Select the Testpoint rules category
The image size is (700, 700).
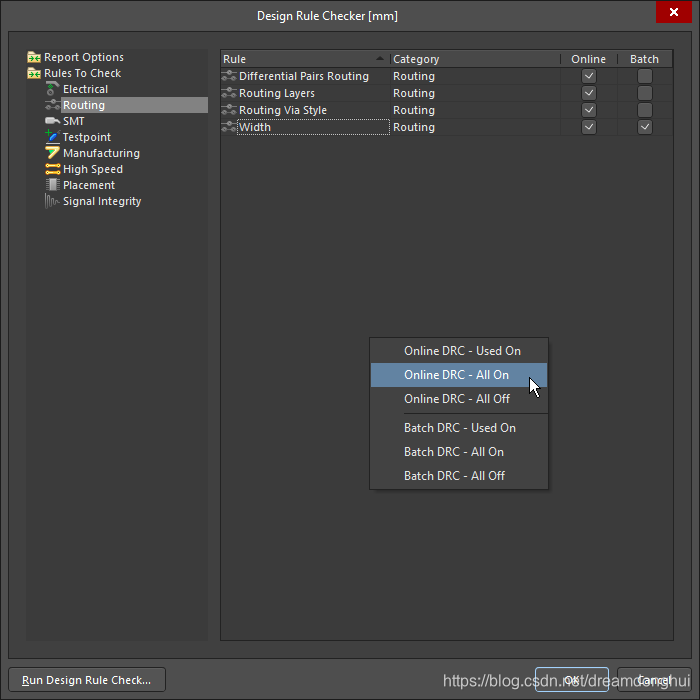pos(87,137)
